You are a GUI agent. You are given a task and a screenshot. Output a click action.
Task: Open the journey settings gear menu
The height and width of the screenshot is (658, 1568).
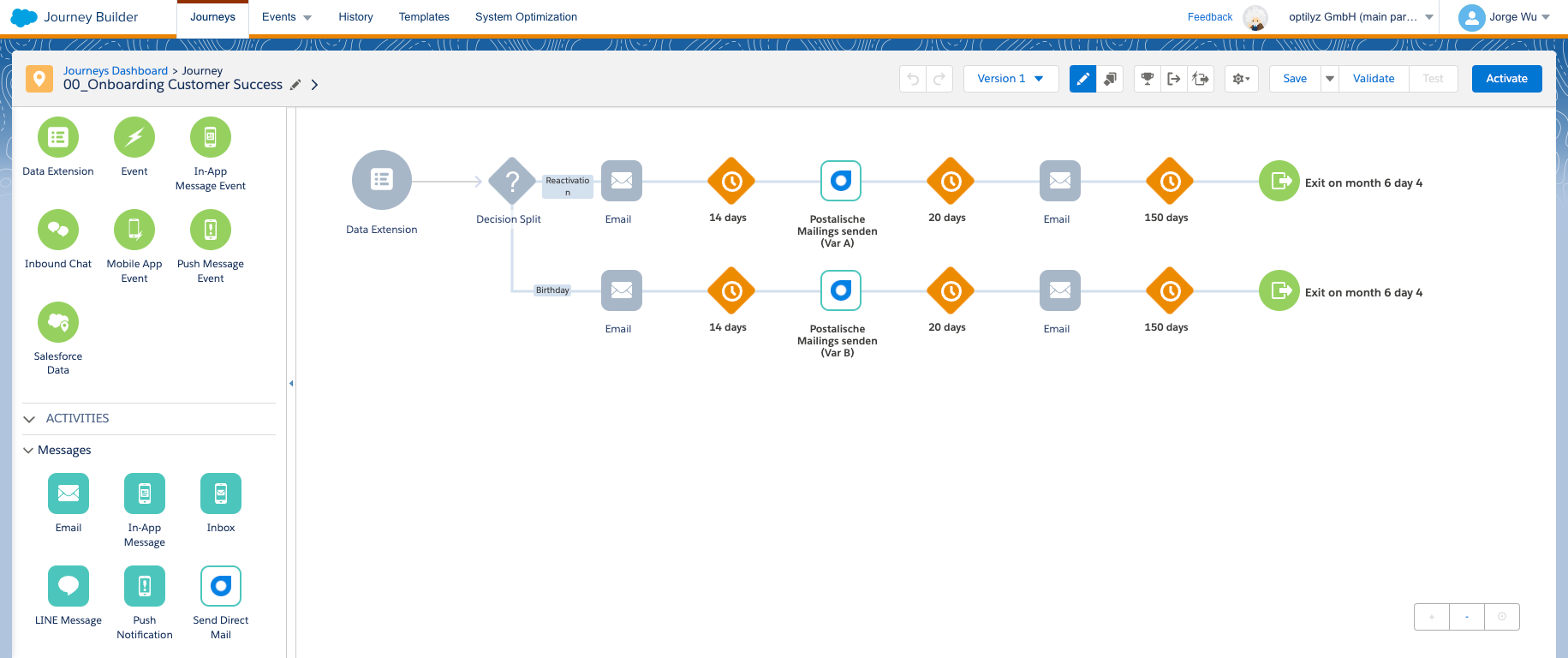(1241, 79)
